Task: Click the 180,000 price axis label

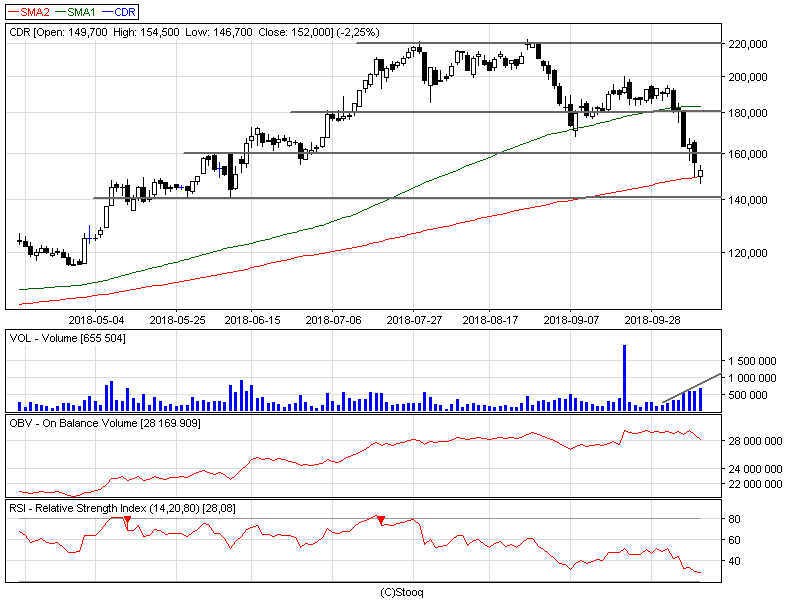Action: (x=747, y=113)
